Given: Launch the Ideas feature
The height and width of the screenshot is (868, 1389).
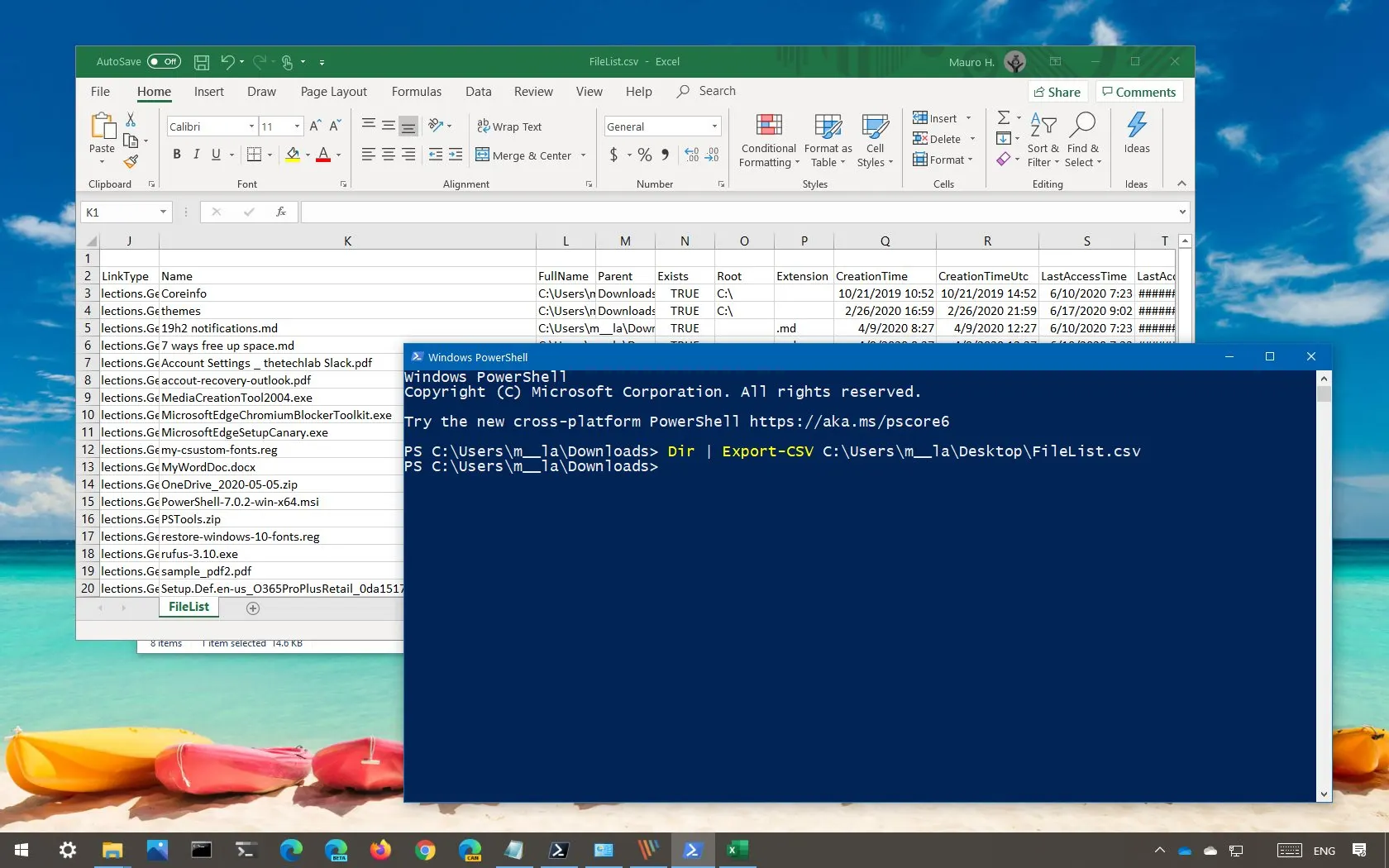Looking at the screenshot, I should 1136,136.
